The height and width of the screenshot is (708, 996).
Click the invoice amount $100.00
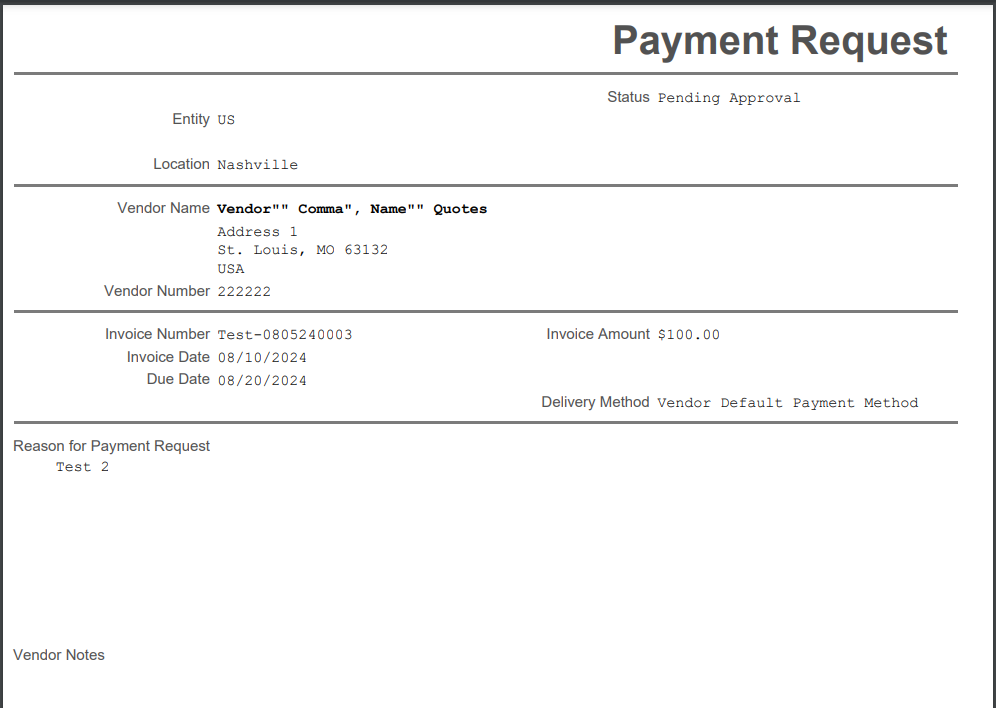(688, 335)
